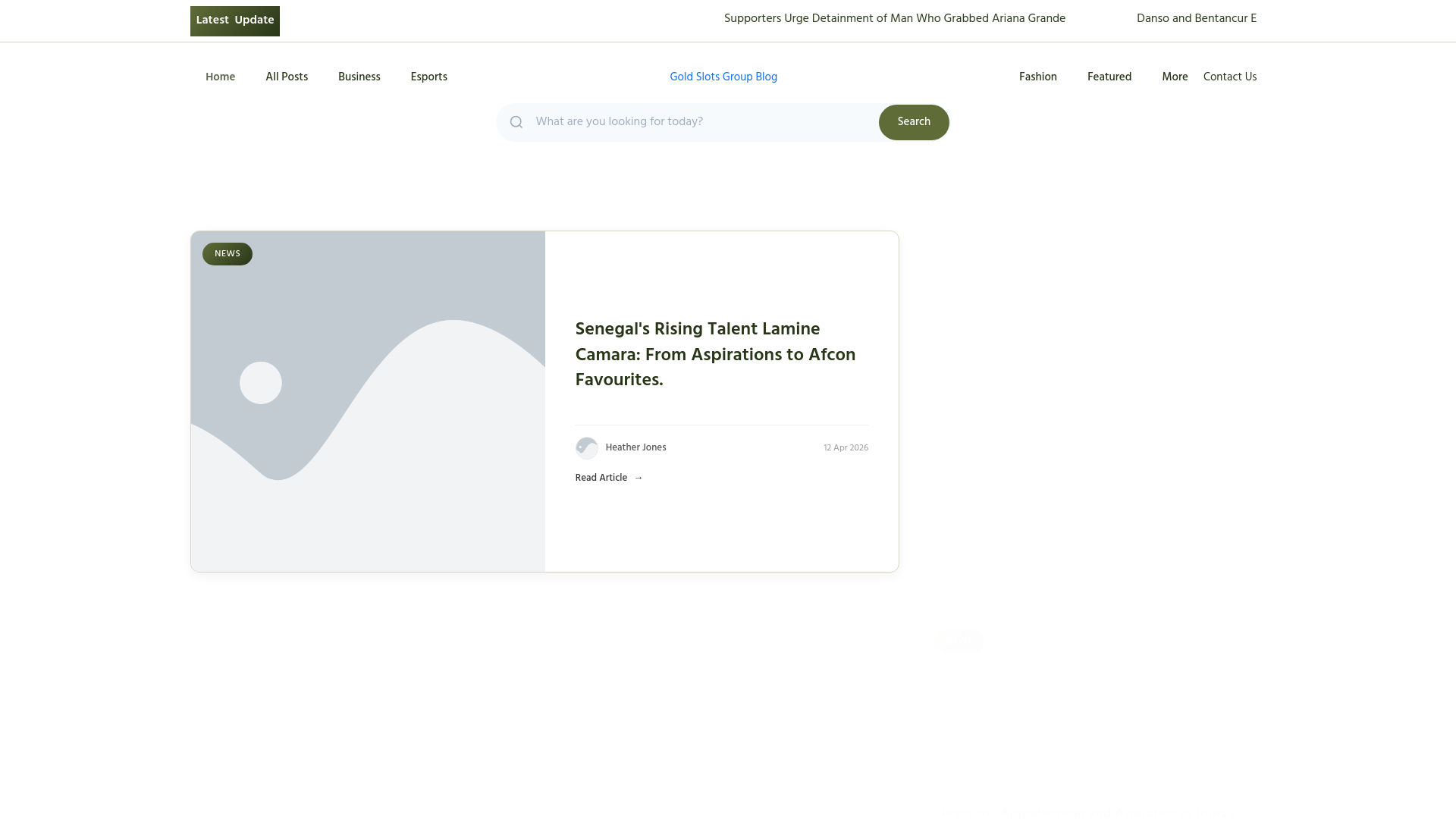Viewport: 1456px width, 819px height.
Task: Open the featured article placeholder image
Action: 368,402
